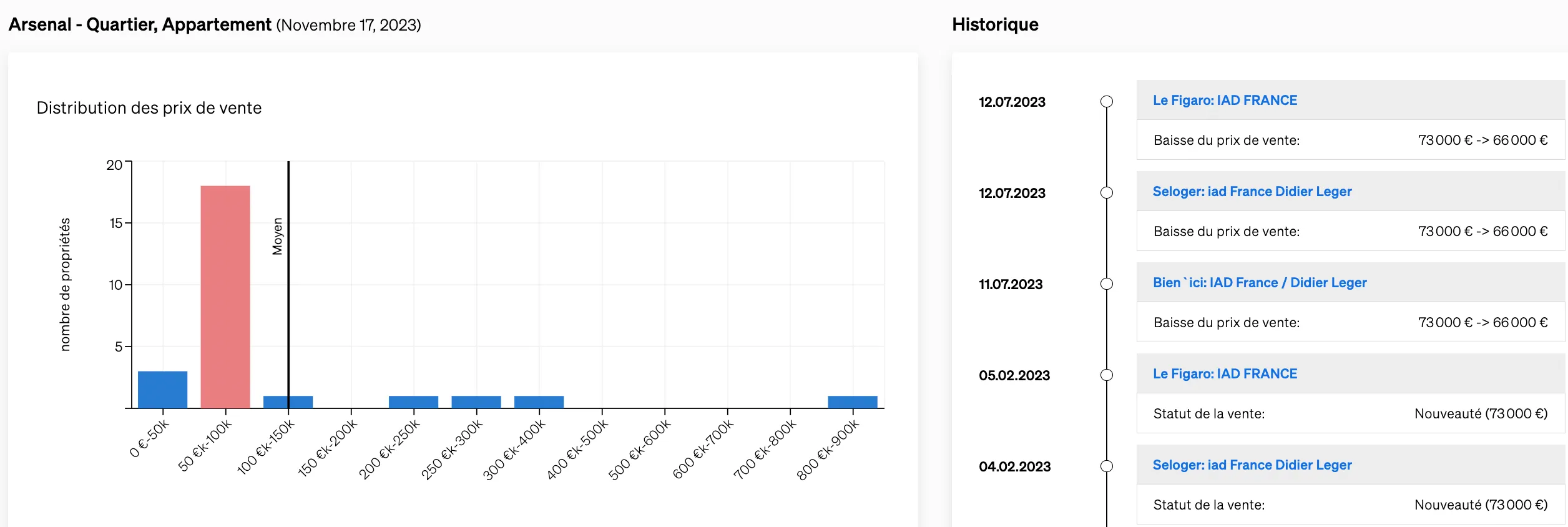Screen dimensions: 1568x527
Task: Click the 200 €k-250k blue bar
Action: (413, 402)
